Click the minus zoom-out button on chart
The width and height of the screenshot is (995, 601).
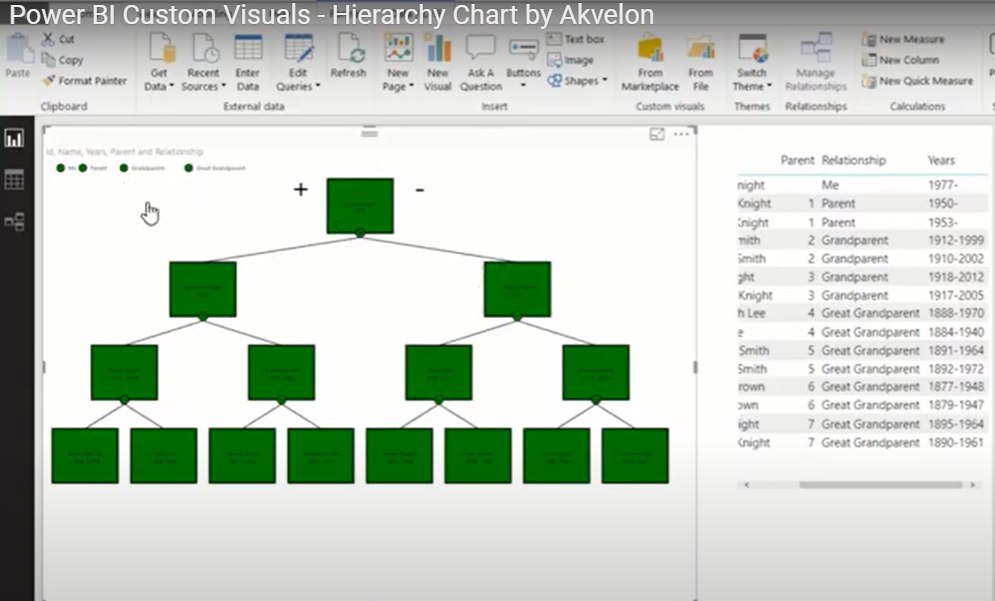click(x=419, y=189)
